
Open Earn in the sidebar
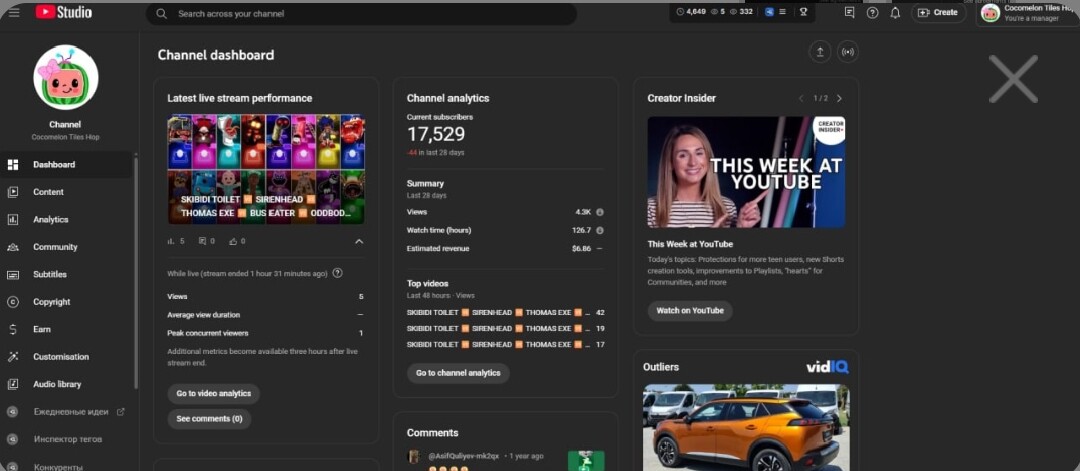coord(66,330)
